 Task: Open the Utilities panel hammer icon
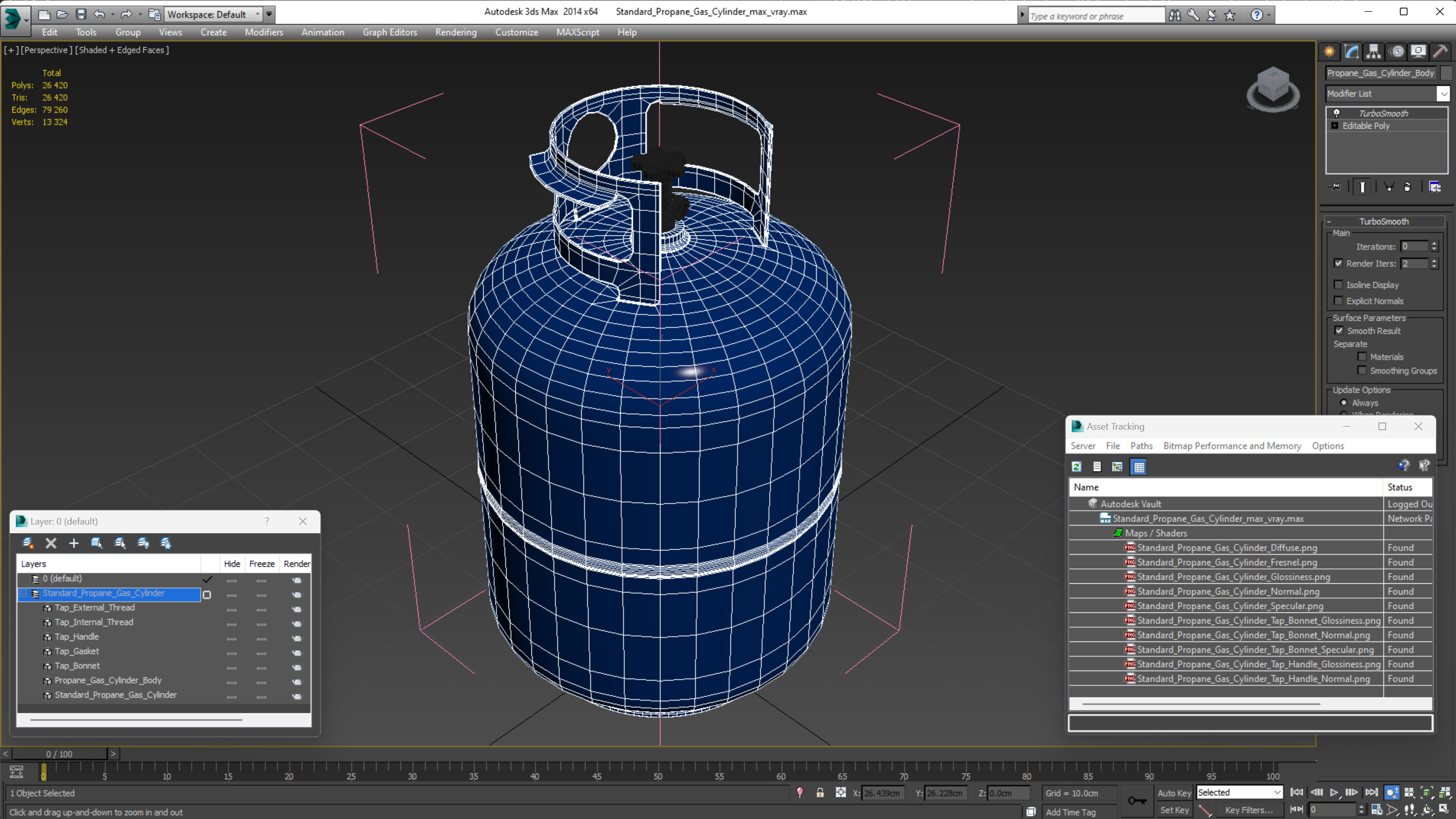pos(1440,52)
